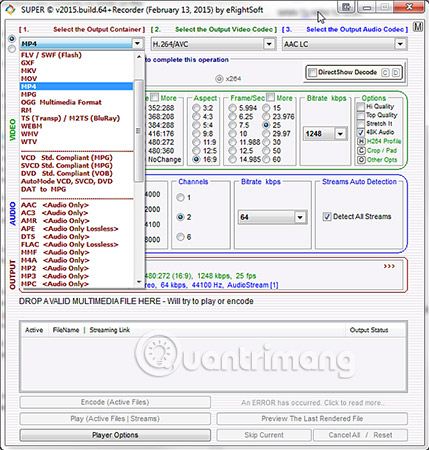Image resolution: width=429 pixels, height=450 pixels.
Task: Open the audio bitrate 64 dropdown
Action: [x=300, y=217]
